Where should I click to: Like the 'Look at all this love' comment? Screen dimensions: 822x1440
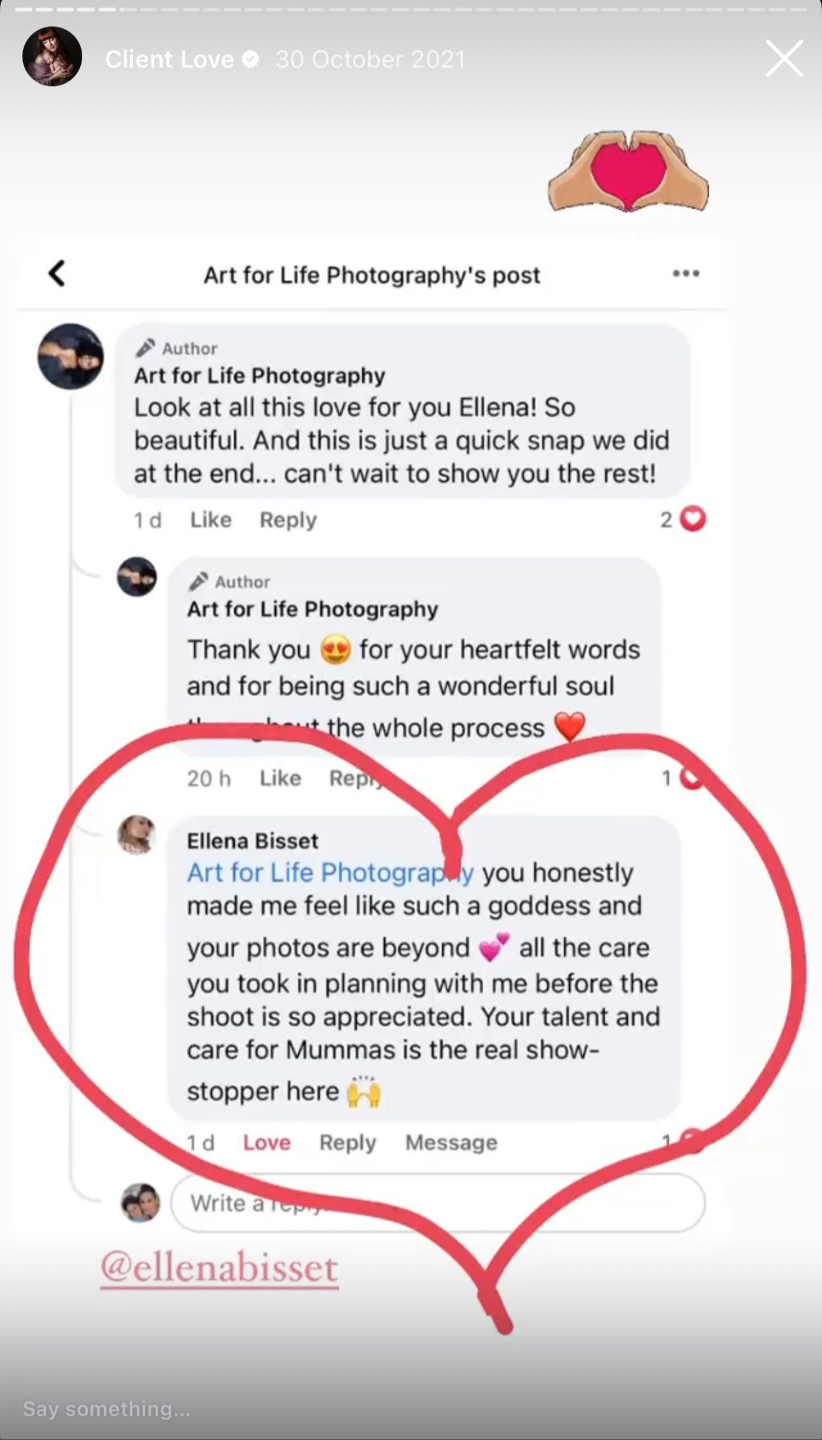pos(210,520)
